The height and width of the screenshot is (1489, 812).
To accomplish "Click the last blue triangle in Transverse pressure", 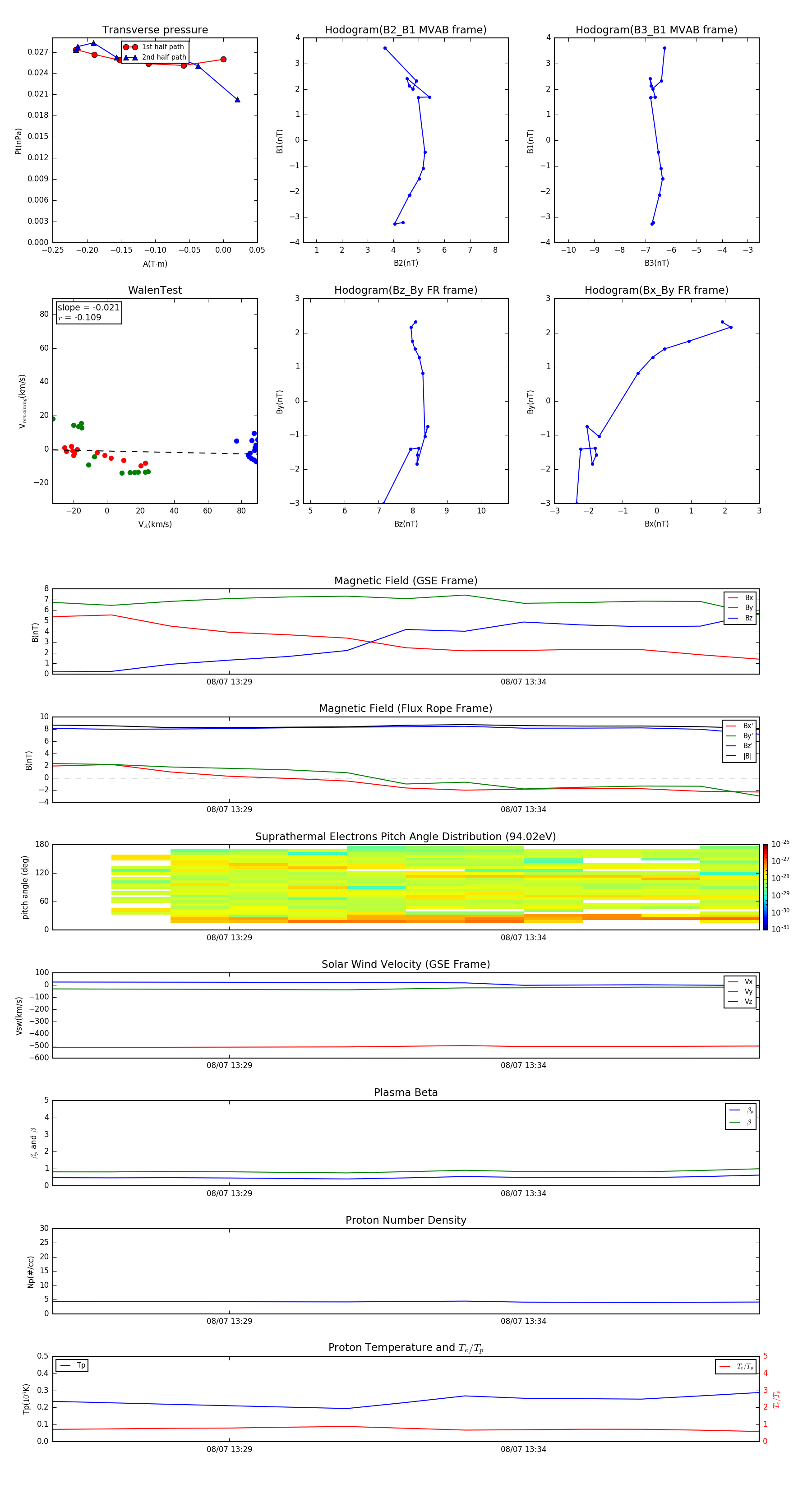I will click(238, 99).
